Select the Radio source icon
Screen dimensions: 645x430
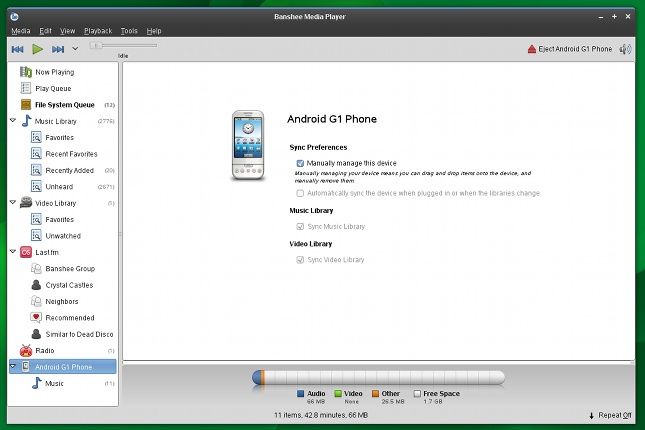click(26, 350)
